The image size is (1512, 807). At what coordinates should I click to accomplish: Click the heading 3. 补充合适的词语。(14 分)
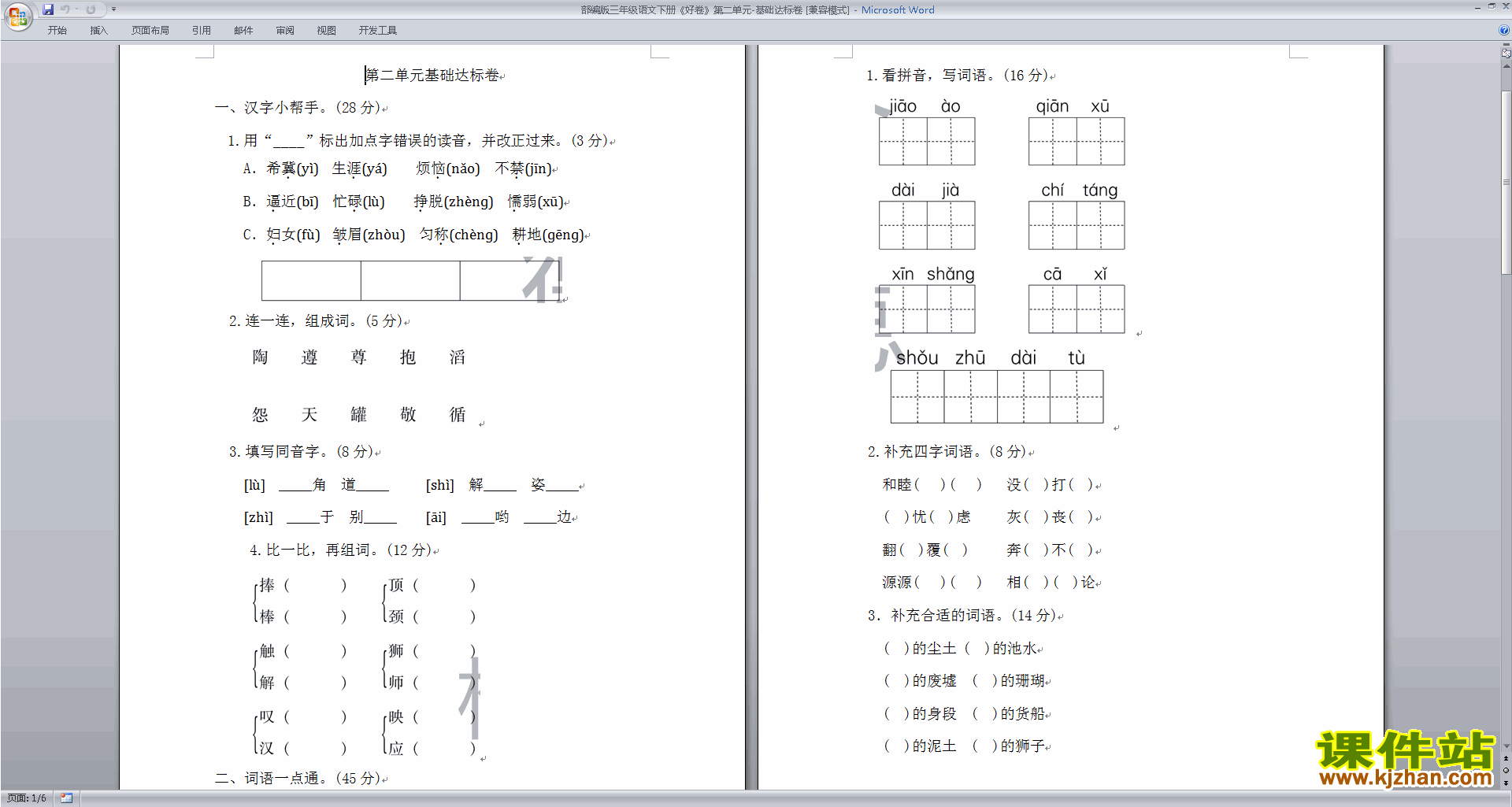click(962, 616)
